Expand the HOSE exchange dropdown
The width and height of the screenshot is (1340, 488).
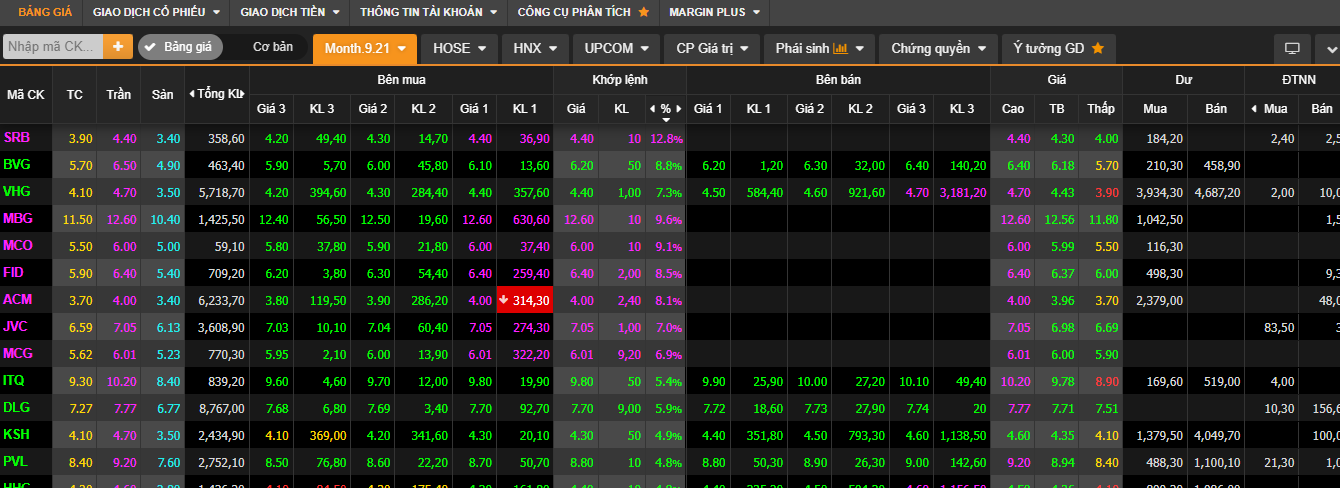(x=459, y=48)
